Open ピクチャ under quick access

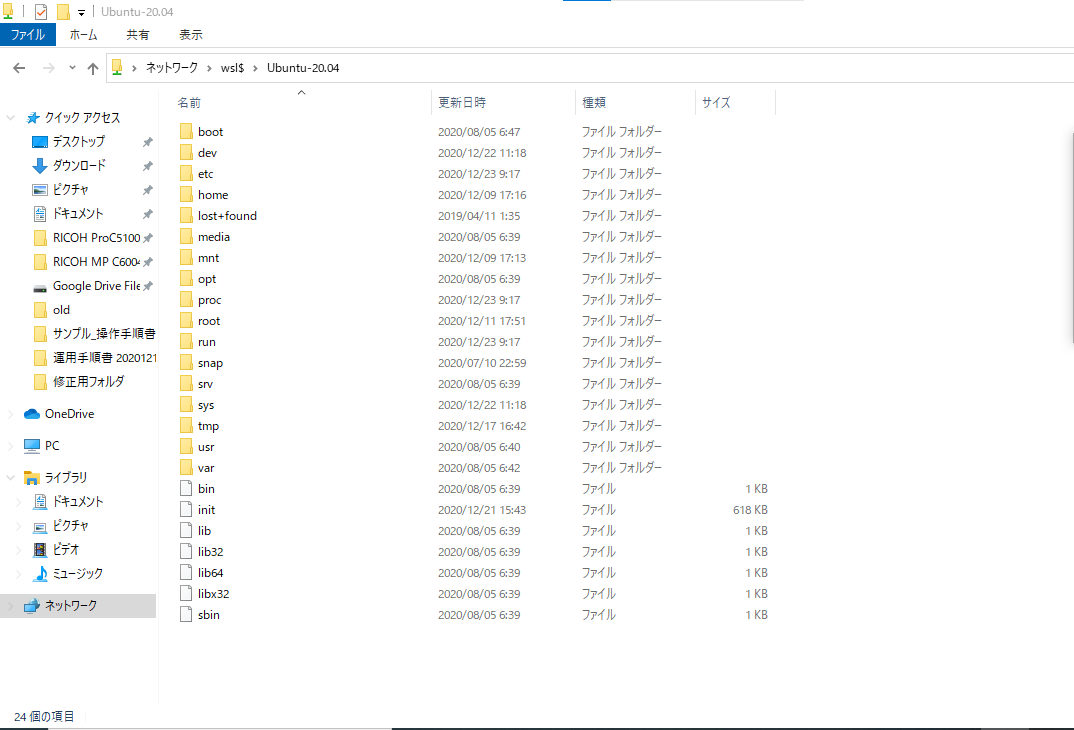coord(71,190)
